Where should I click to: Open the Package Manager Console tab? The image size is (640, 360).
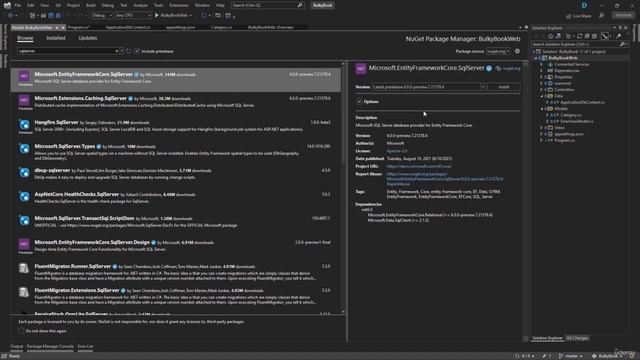coord(50,346)
